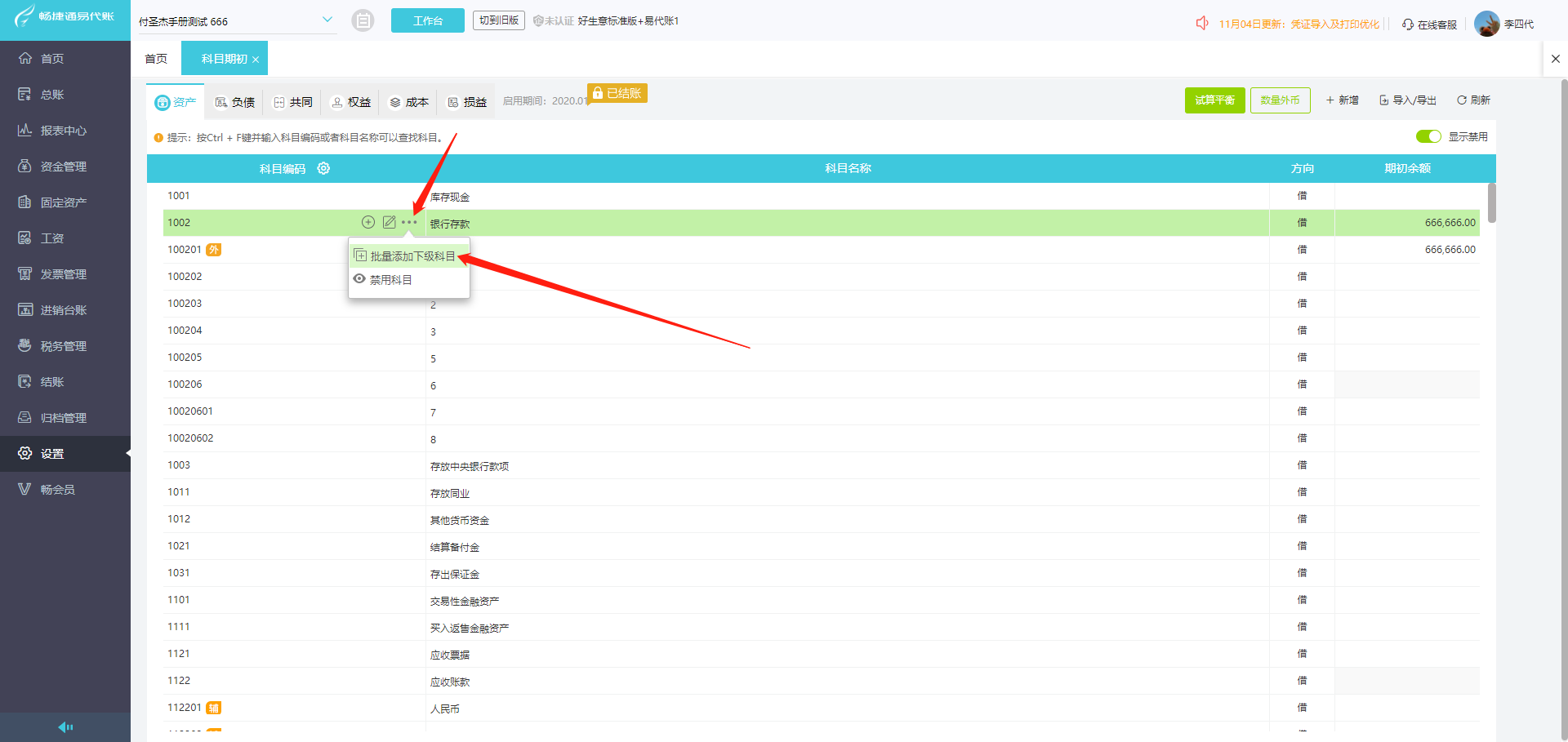Select the row 1003 存放中央银行款项

(822, 465)
